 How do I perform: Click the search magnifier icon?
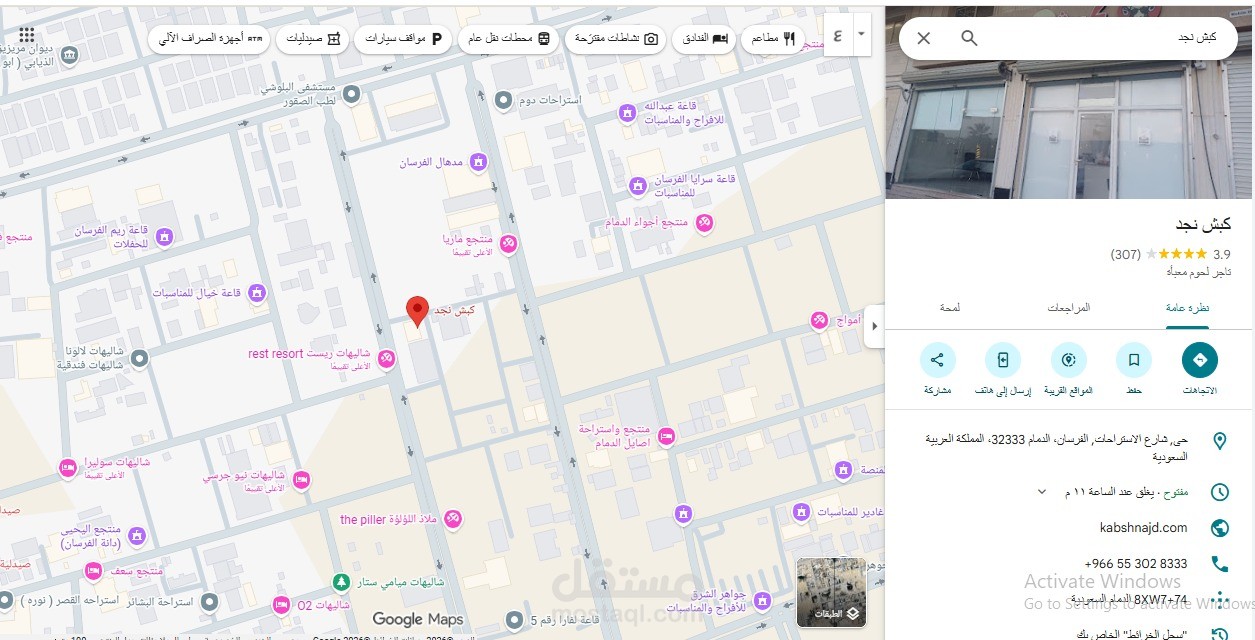pyautogui.click(x=969, y=38)
